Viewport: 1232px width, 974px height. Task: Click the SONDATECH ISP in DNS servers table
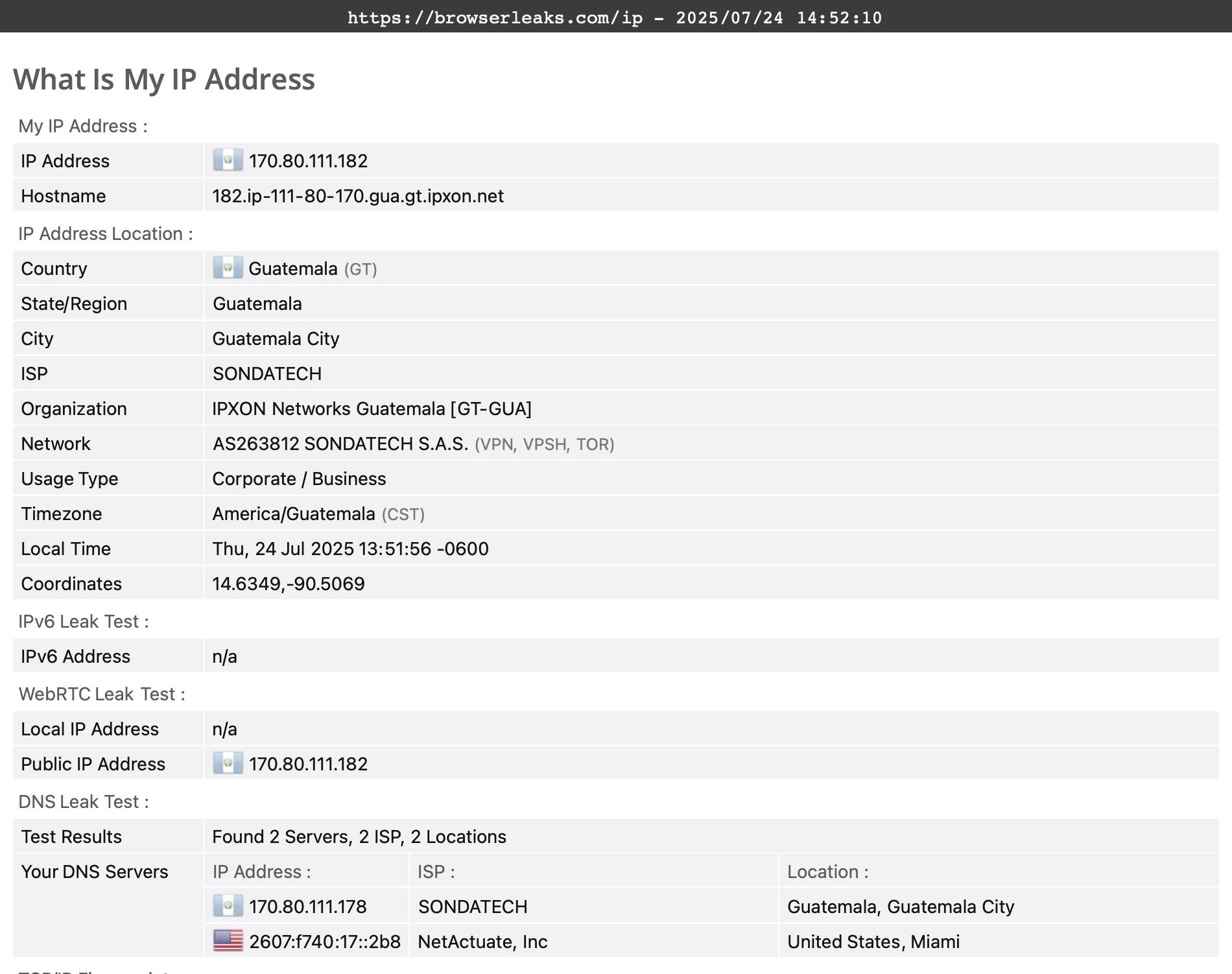pyautogui.click(x=473, y=907)
